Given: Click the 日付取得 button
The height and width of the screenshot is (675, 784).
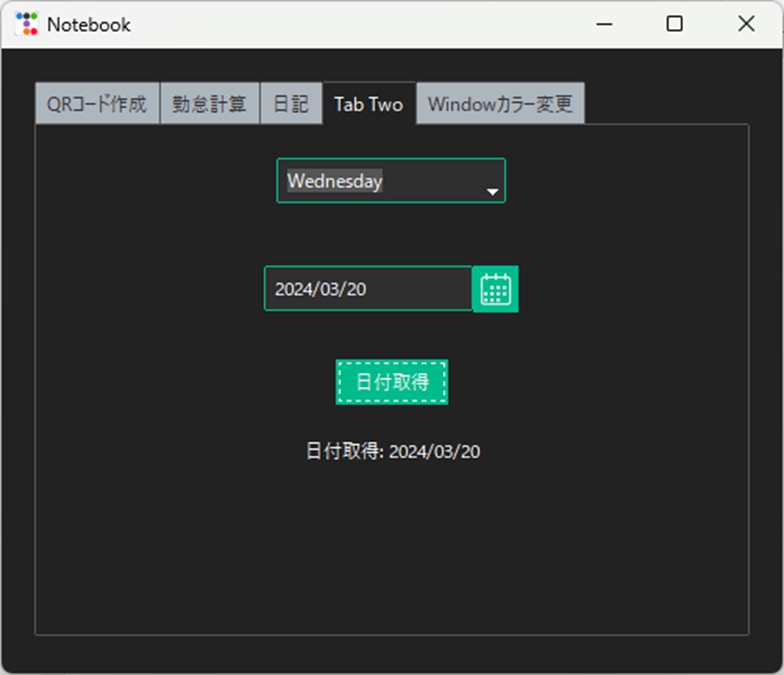Looking at the screenshot, I should [x=392, y=382].
